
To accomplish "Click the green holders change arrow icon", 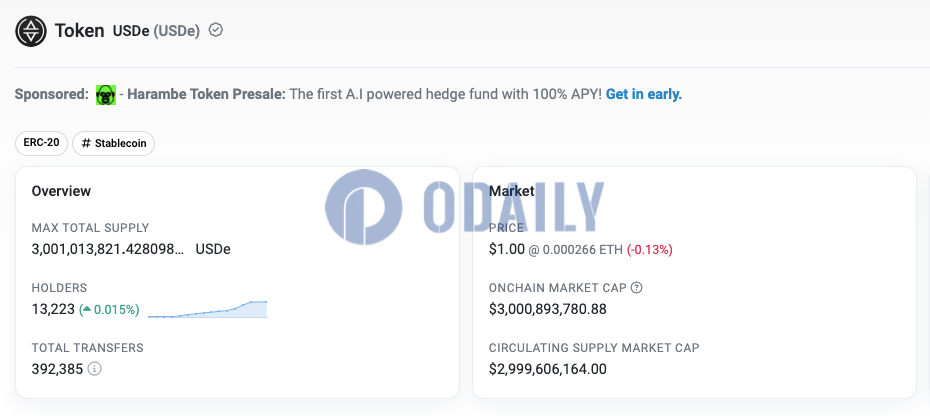I will pyautogui.click(x=87, y=309).
